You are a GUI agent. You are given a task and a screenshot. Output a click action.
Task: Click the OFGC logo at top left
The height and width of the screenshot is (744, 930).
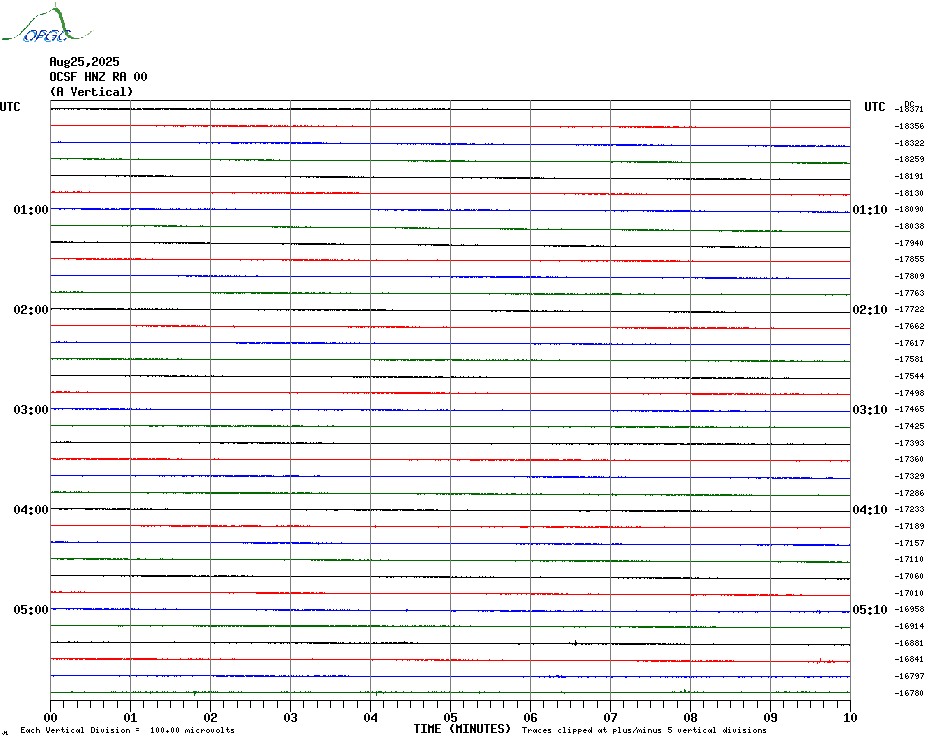click(46, 24)
